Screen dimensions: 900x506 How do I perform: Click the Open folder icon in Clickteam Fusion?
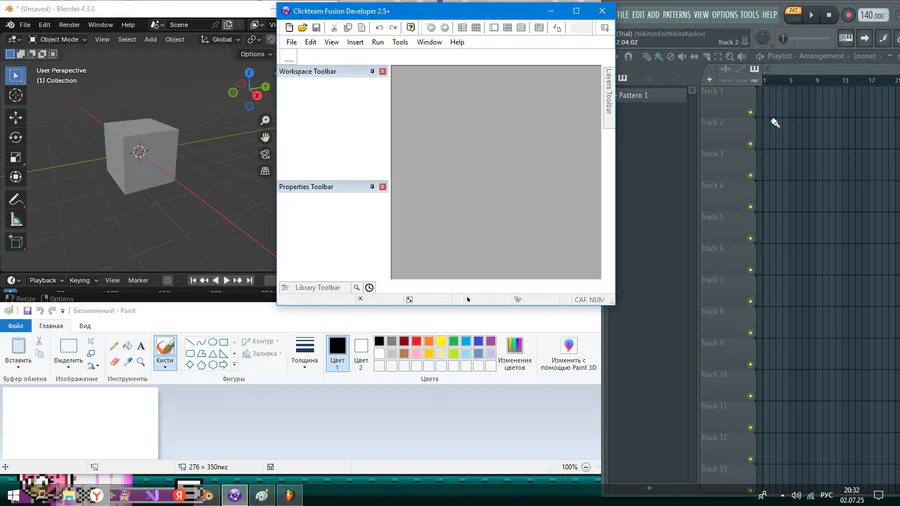click(x=302, y=28)
